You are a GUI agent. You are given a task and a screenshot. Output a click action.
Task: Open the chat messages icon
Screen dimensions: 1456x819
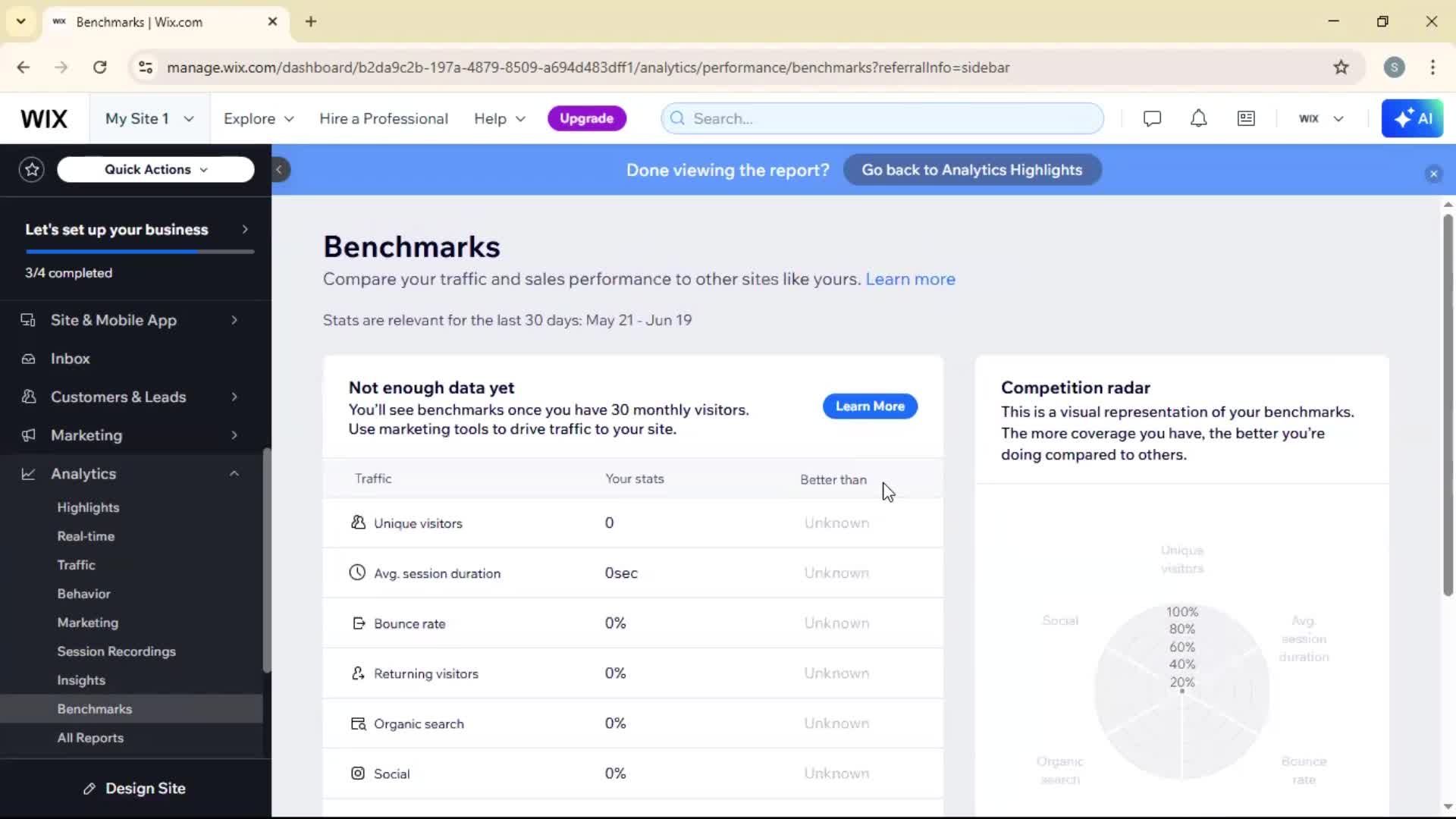tap(1152, 119)
